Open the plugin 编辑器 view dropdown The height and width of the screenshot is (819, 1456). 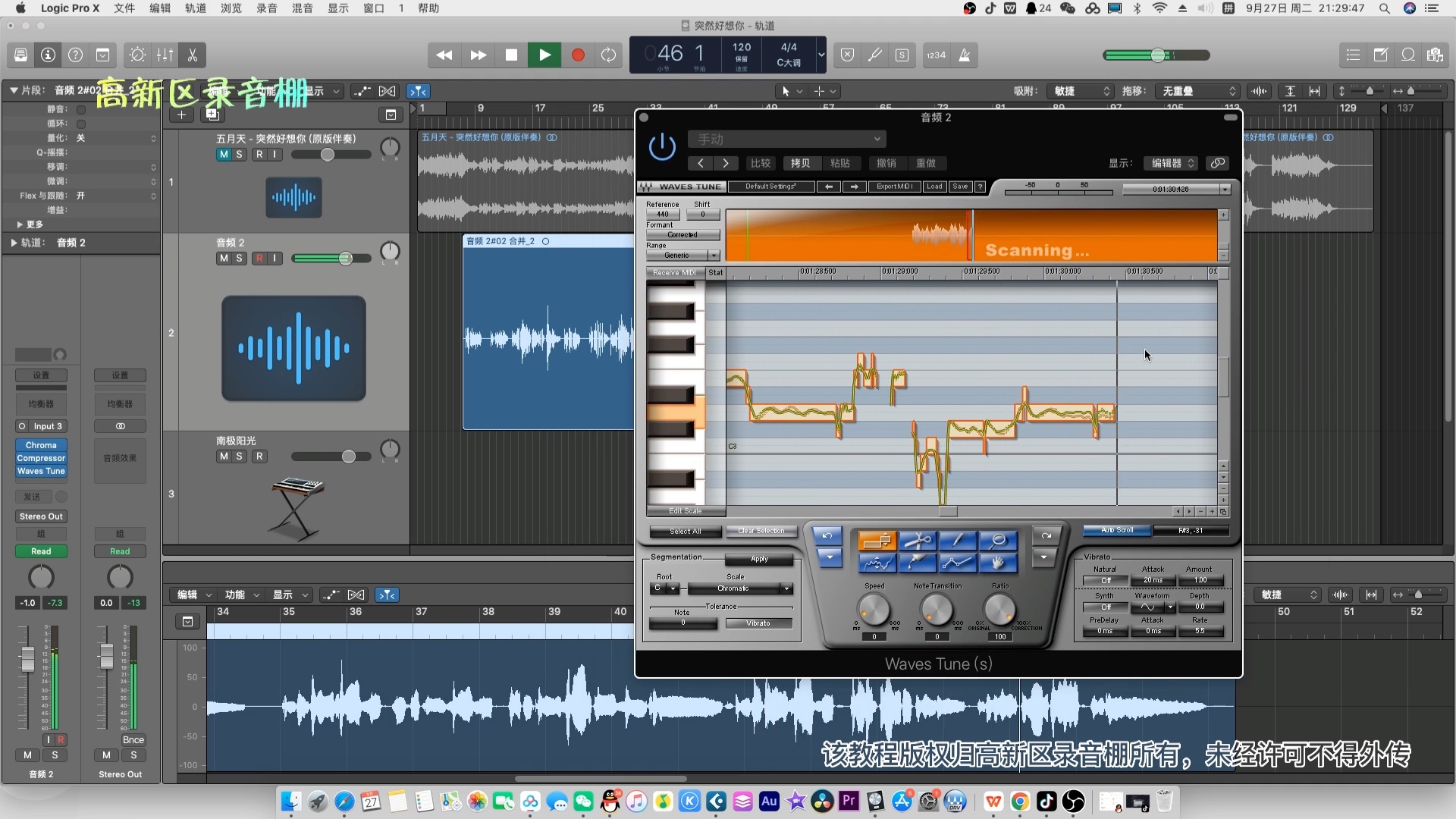coord(1170,163)
